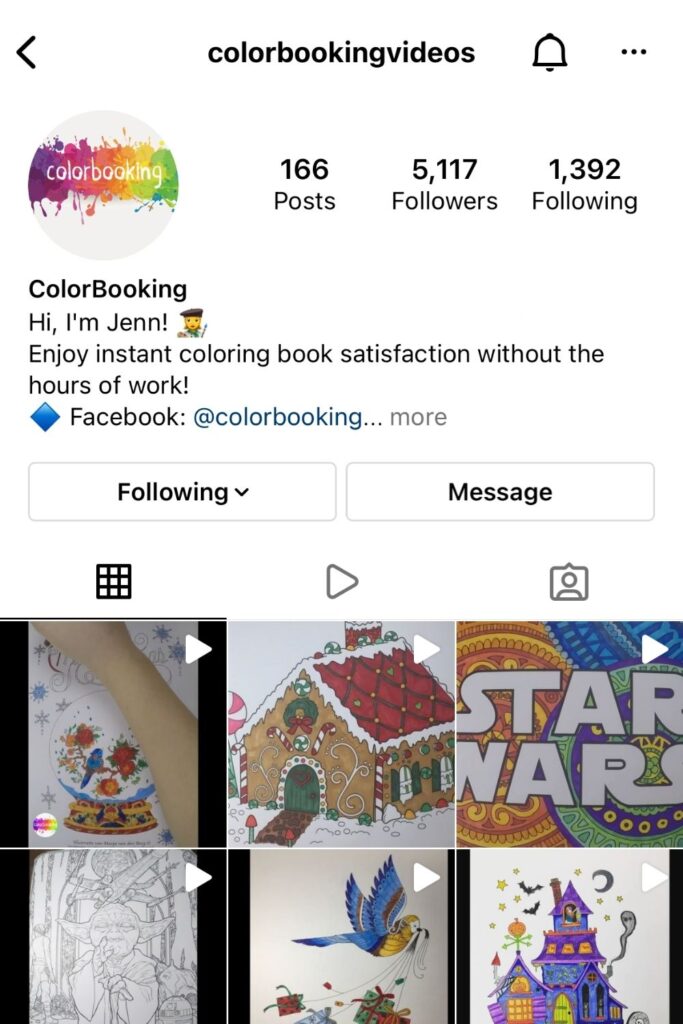View the 1,392 Following list
Viewport: 683px width, 1024px height.
point(584,184)
